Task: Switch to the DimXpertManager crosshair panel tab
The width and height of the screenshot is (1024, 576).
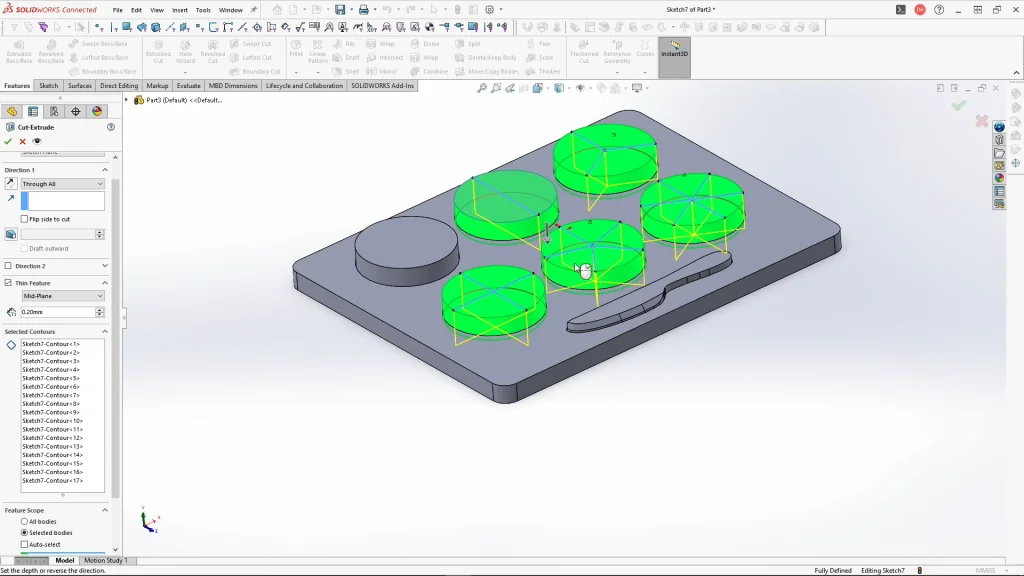Action: (75, 111)
